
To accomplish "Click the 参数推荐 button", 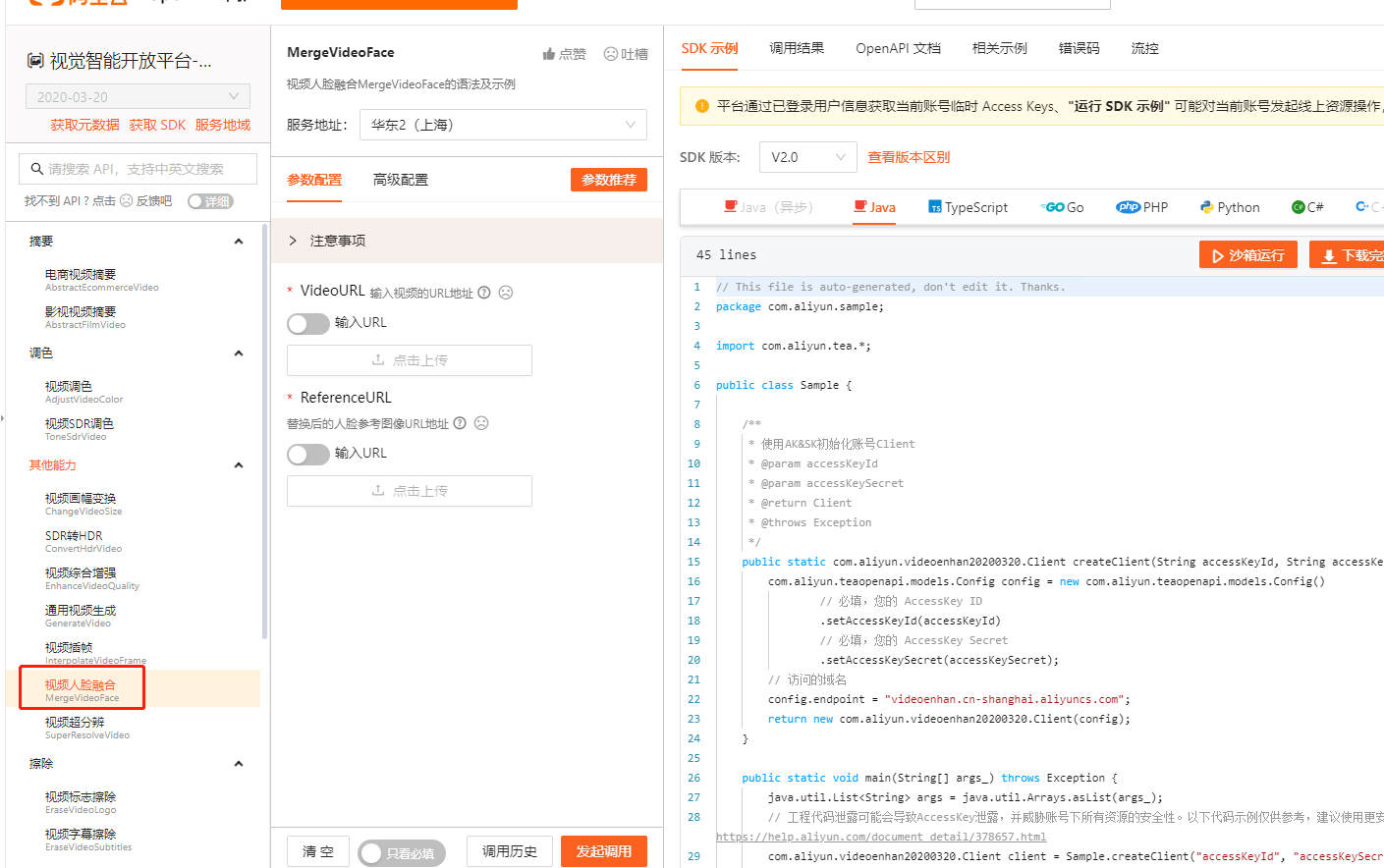I will 609,180.
